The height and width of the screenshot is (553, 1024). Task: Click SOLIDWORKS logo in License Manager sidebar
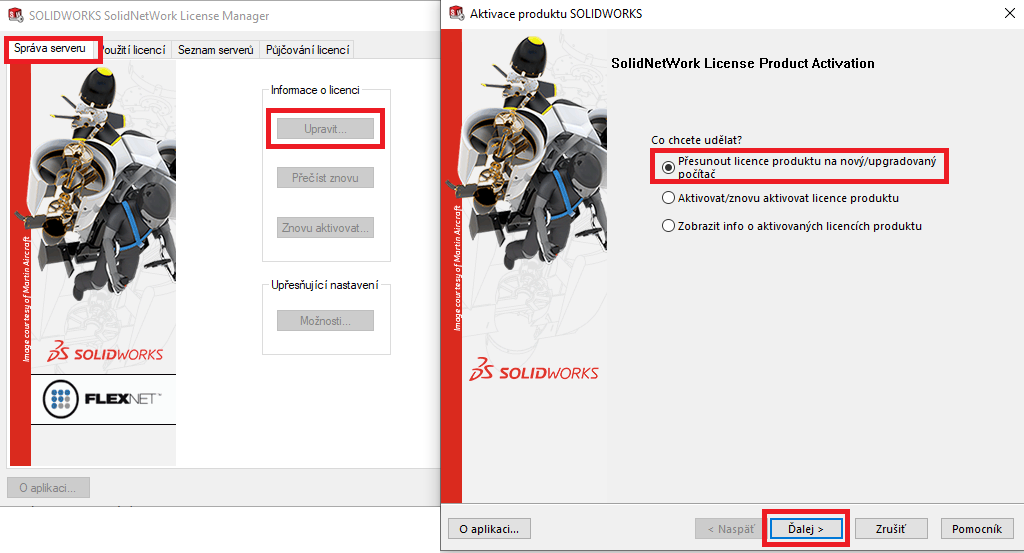click(105, 352)
